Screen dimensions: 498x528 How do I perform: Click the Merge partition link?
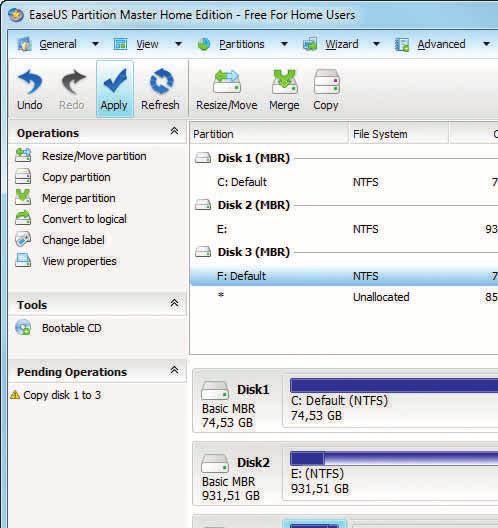[x=79, y=198]
